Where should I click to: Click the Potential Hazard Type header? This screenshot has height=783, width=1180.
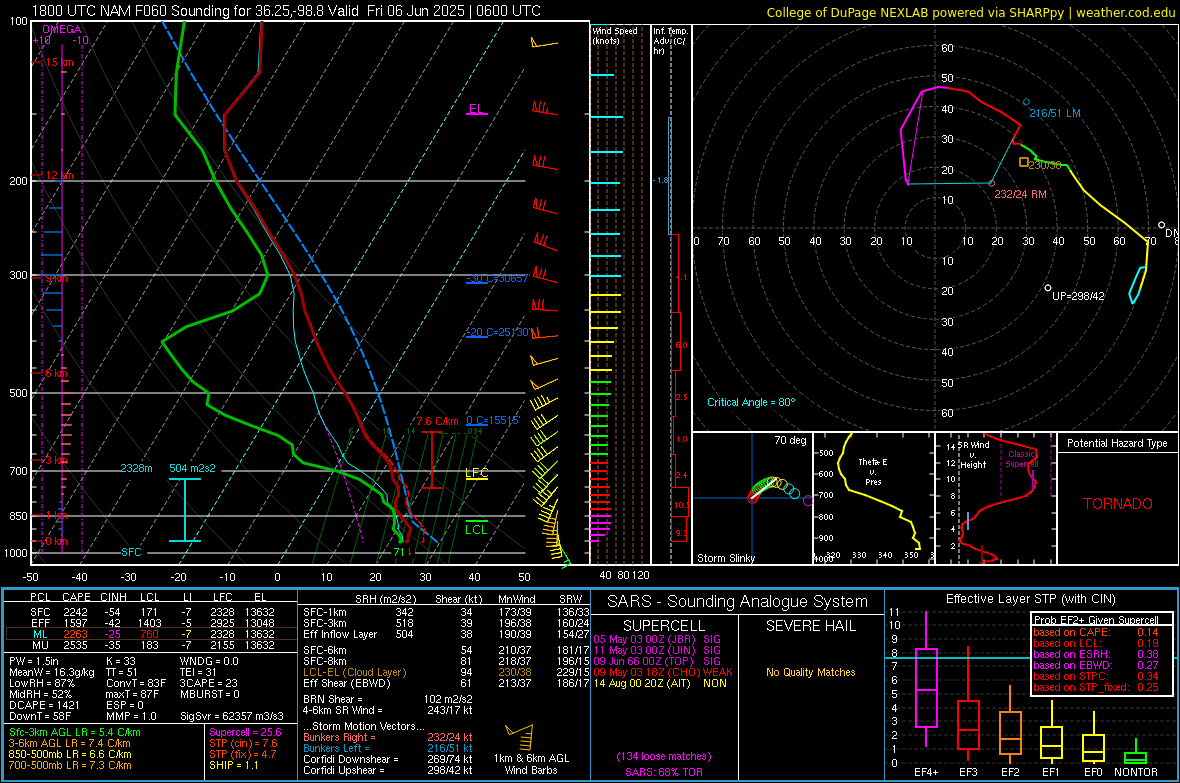1117,443
